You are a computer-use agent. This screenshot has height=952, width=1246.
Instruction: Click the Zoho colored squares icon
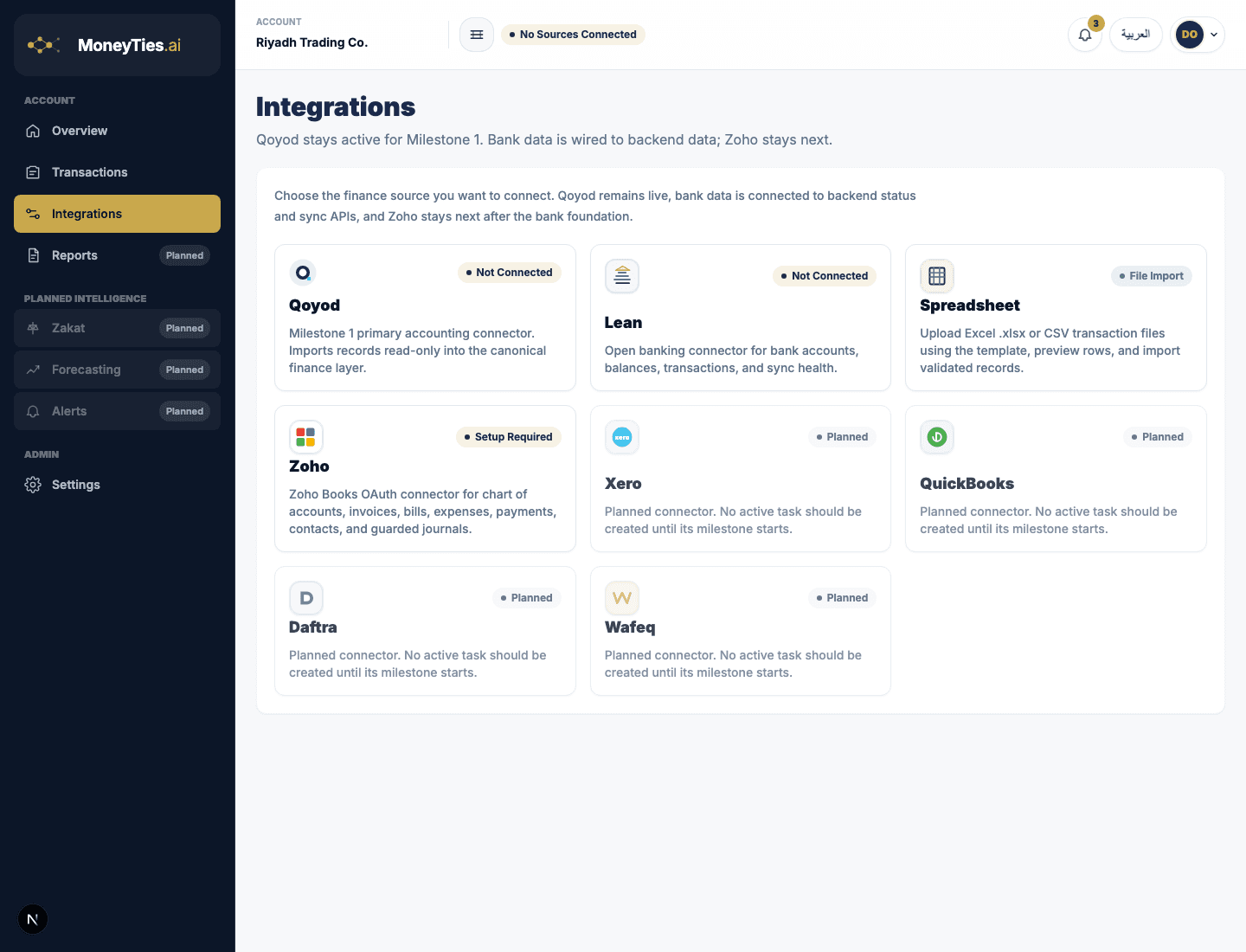click(x=306, y=437)
